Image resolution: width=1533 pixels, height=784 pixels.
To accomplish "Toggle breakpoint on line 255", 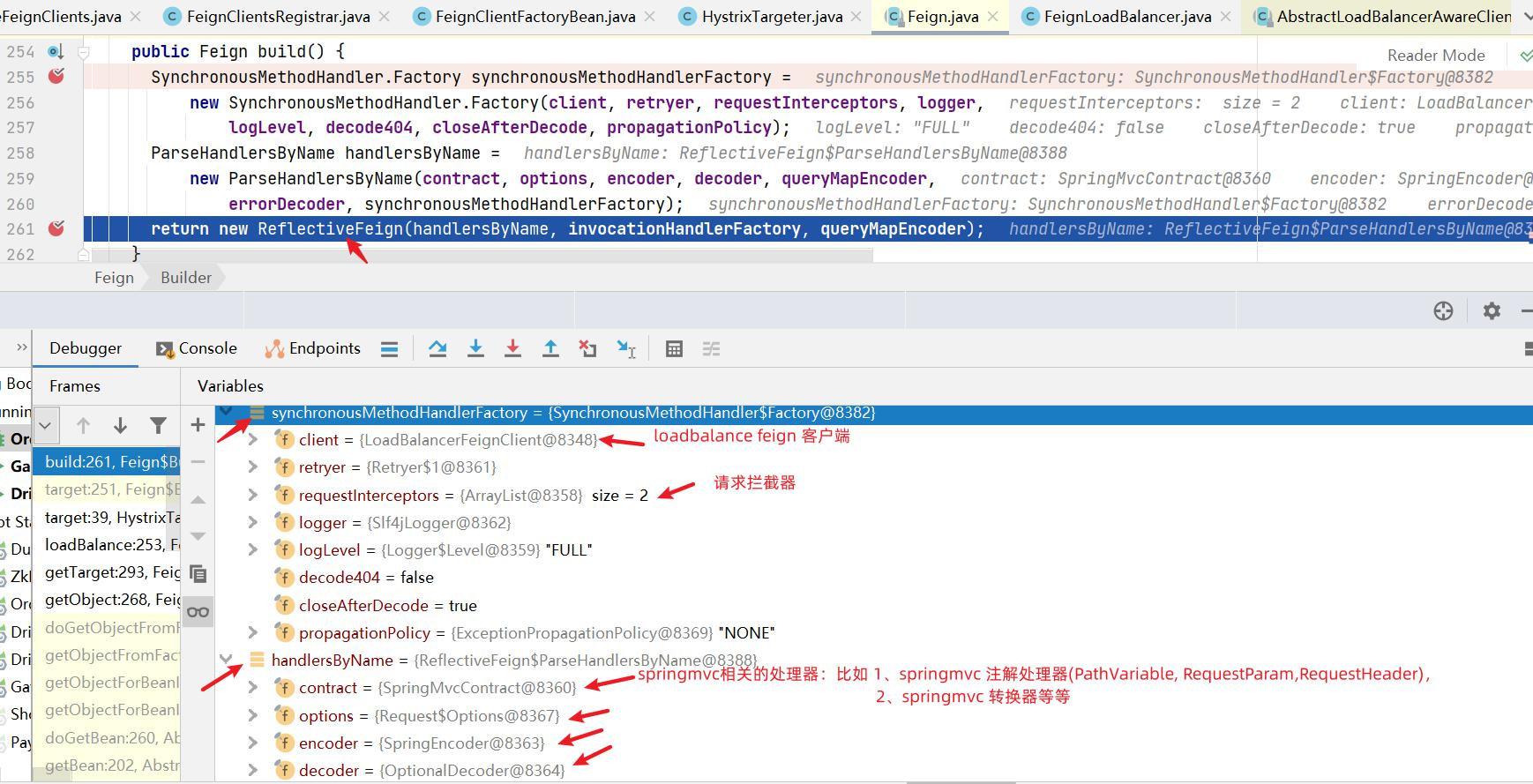I will point(56,76).
